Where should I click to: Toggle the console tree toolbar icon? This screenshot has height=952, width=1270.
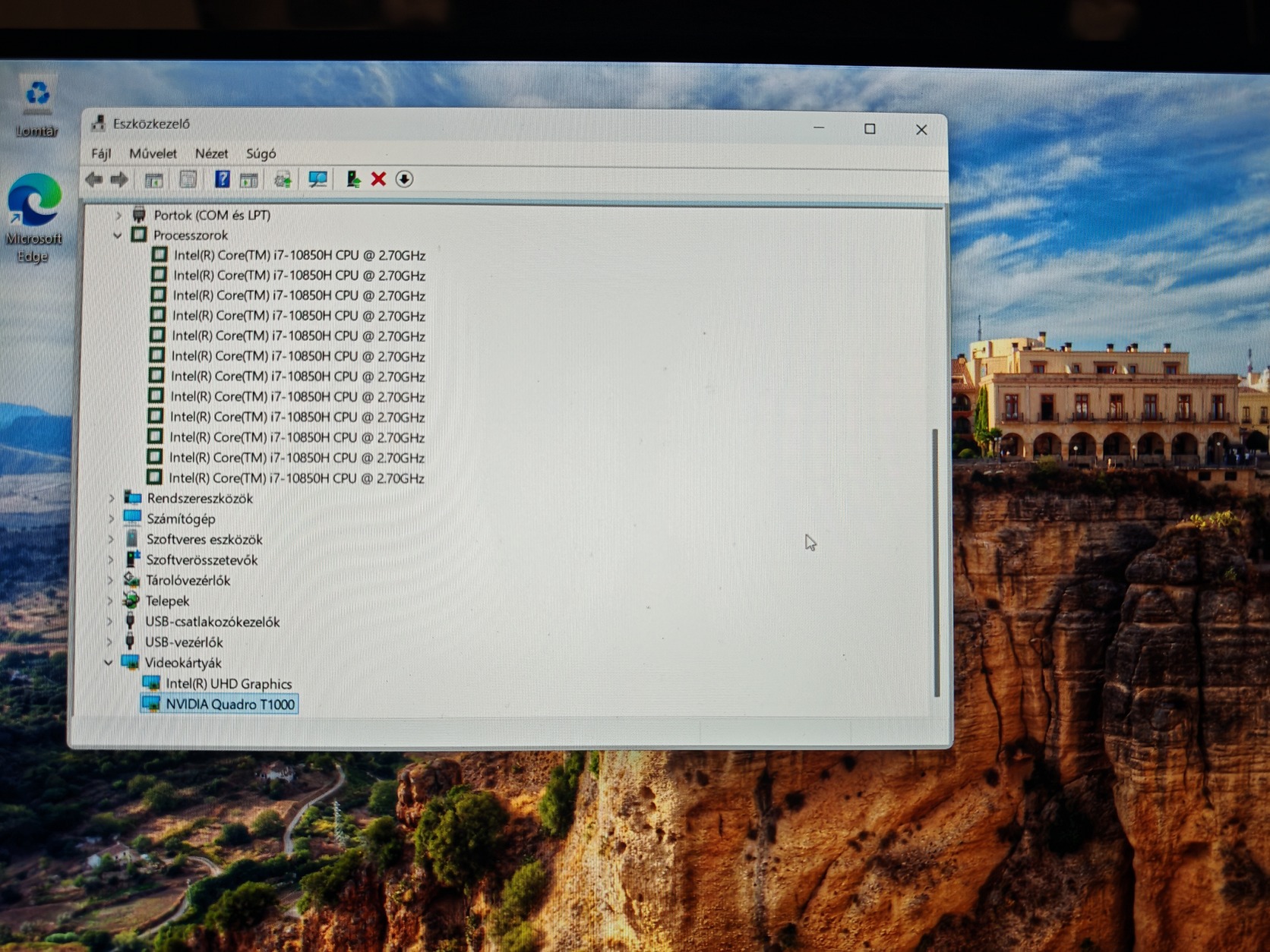pos(154,180)
